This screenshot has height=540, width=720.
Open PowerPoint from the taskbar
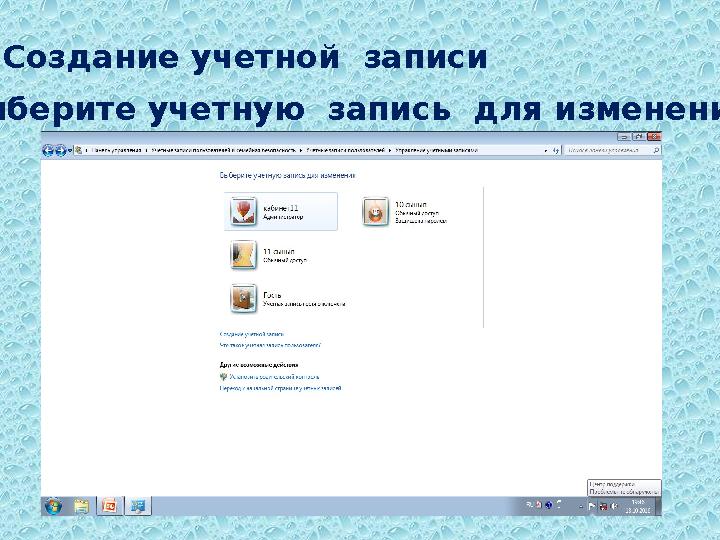click(x=110, y=506)
